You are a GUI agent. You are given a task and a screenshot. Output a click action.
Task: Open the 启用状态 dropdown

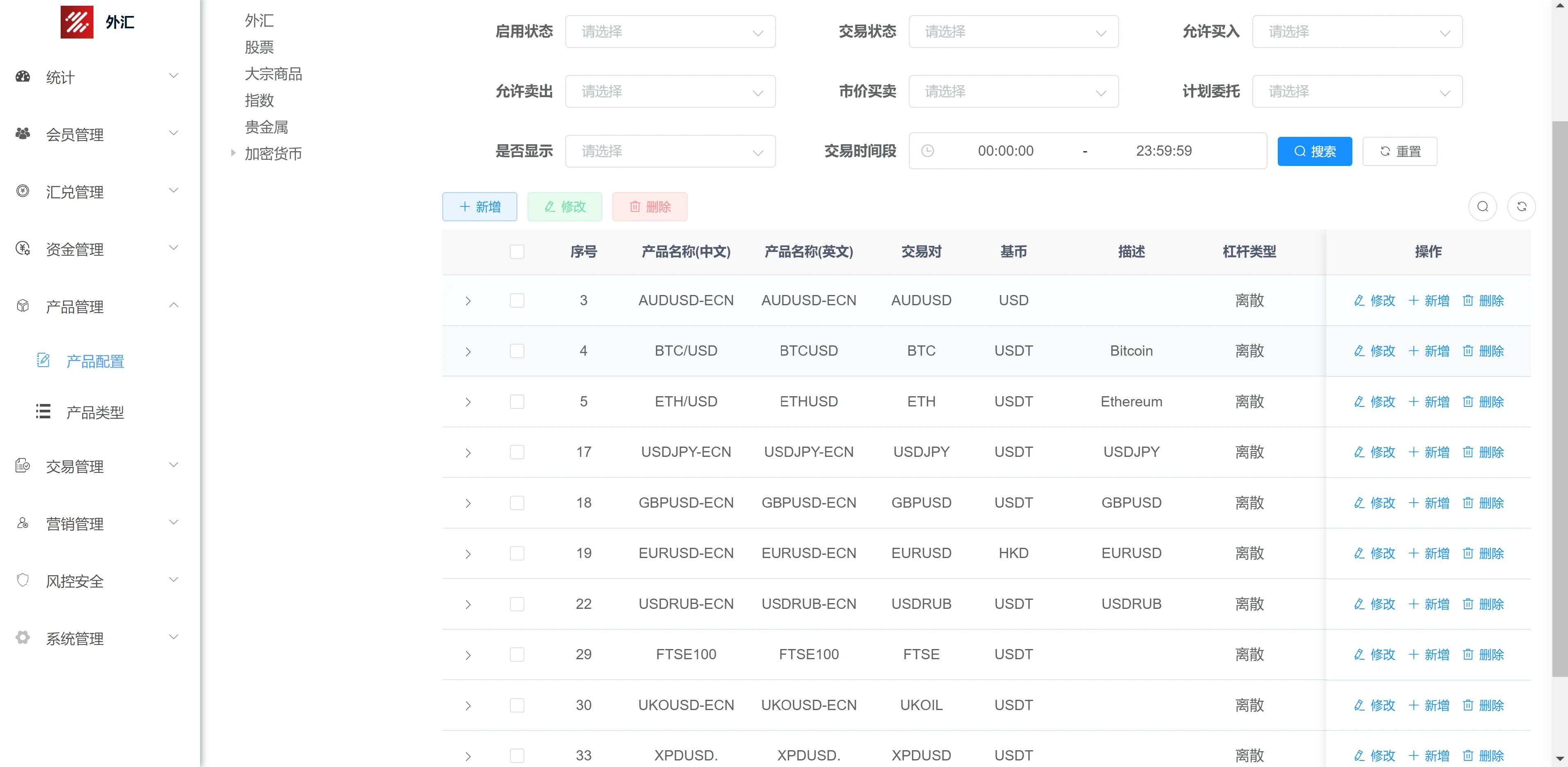coord(669,32)
